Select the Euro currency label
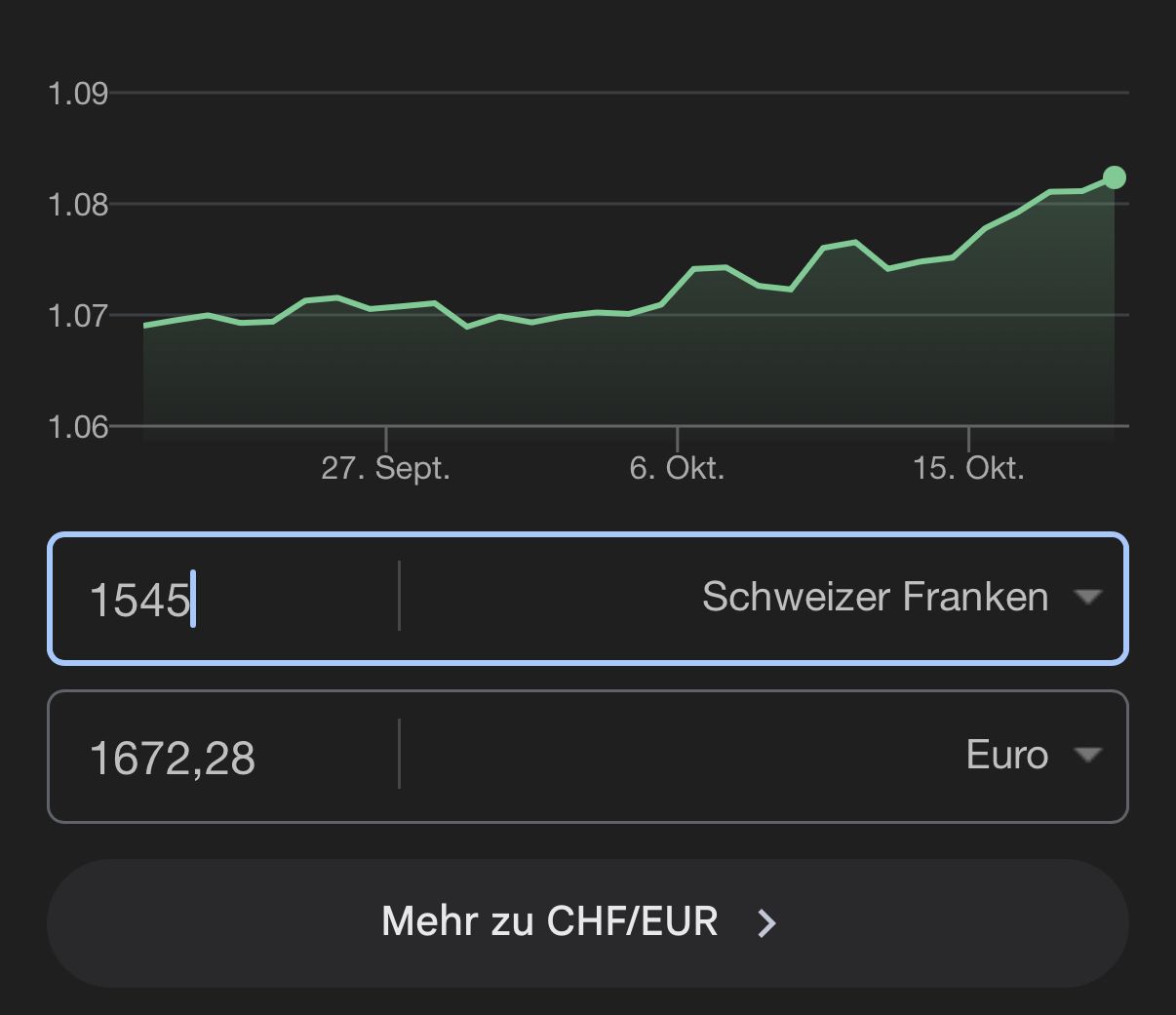 coord(1006,755)
